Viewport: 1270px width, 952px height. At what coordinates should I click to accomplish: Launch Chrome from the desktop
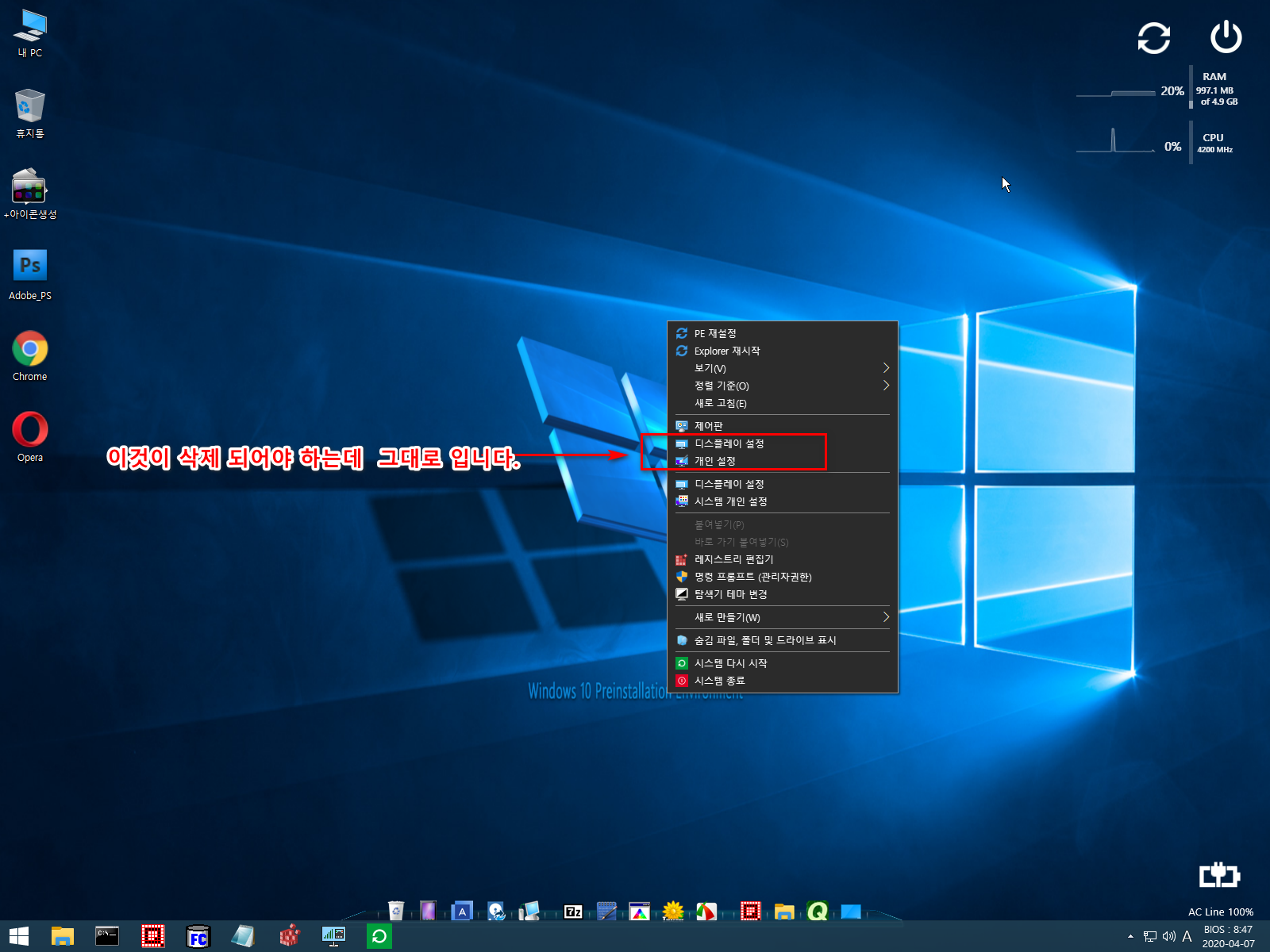coord(30,356)
